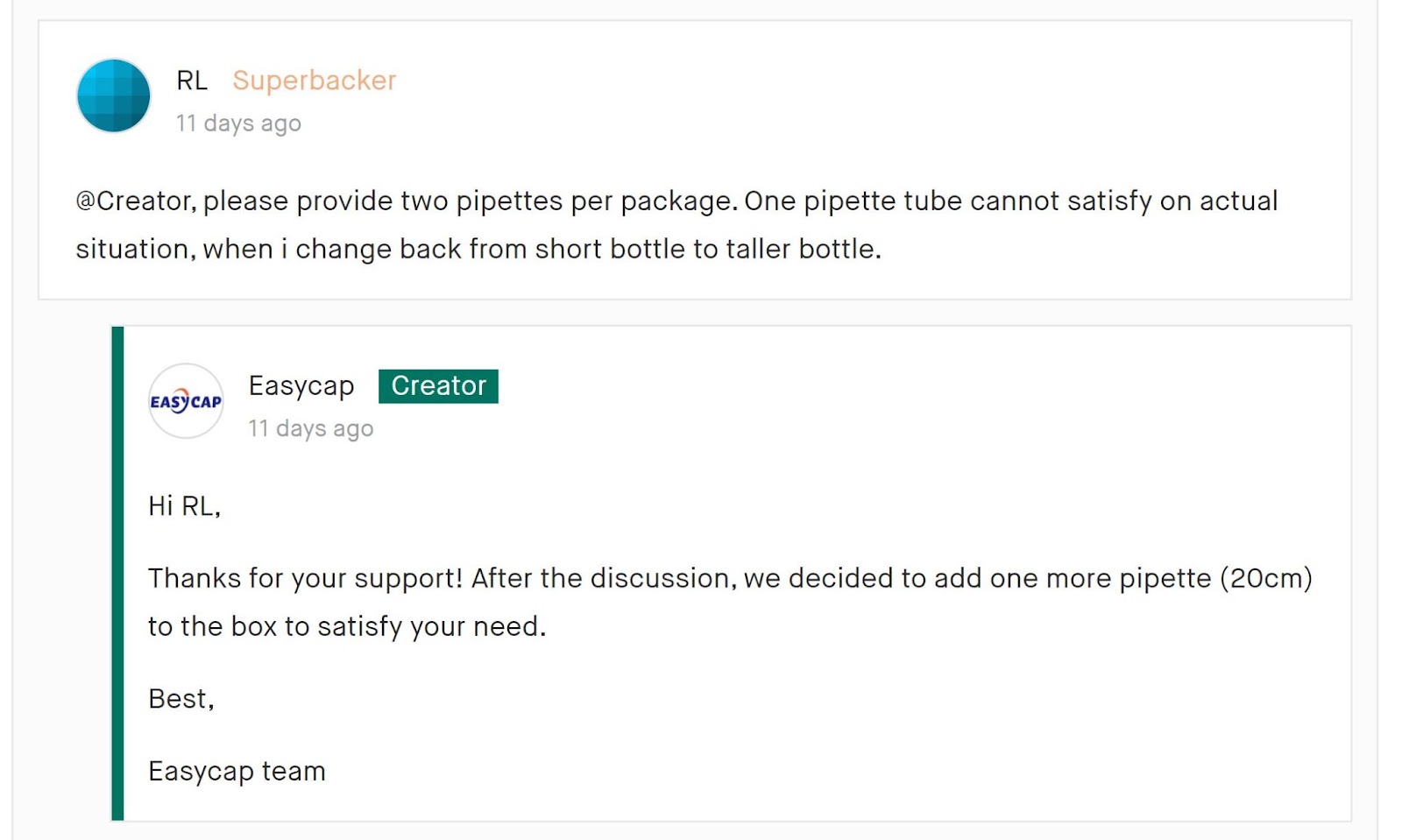The width and height of the screenshot is (1402, 840).
Task: Click the 'Hi RL,' greeting line
Action: pyautogui.click(x=184, y=506)
